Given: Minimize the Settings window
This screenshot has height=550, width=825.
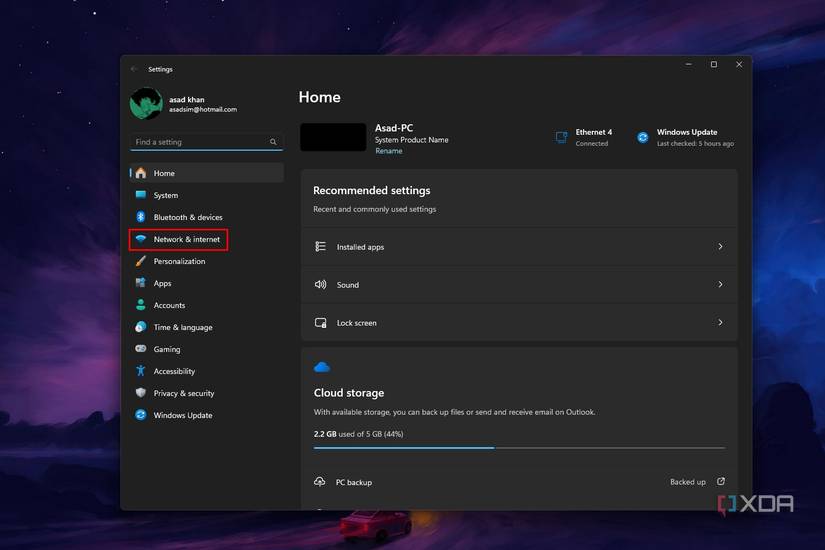Looking at the screenshot, I should pyautogui.click(x=689, y=64).
